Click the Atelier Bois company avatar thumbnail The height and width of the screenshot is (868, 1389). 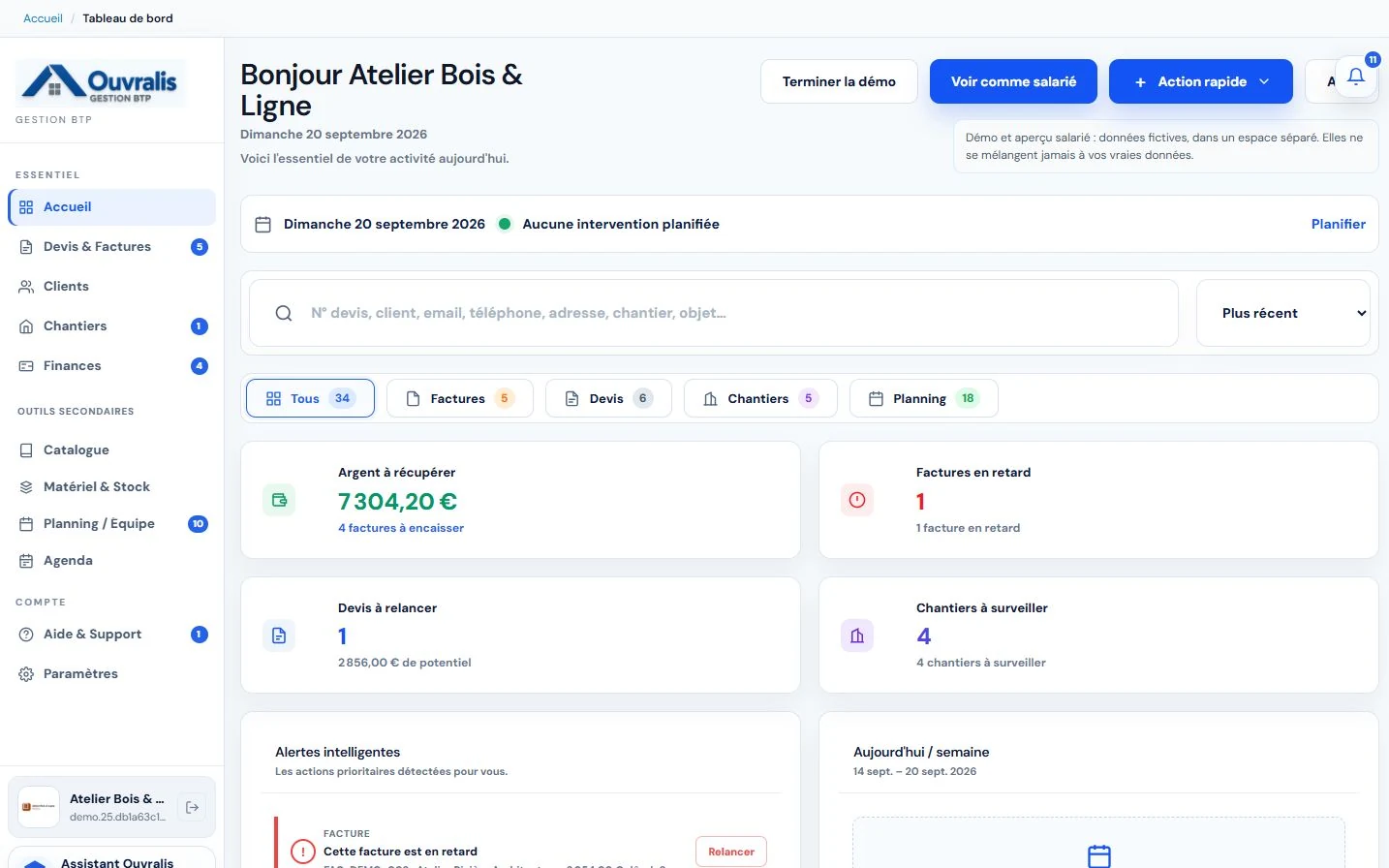point(39,807)
